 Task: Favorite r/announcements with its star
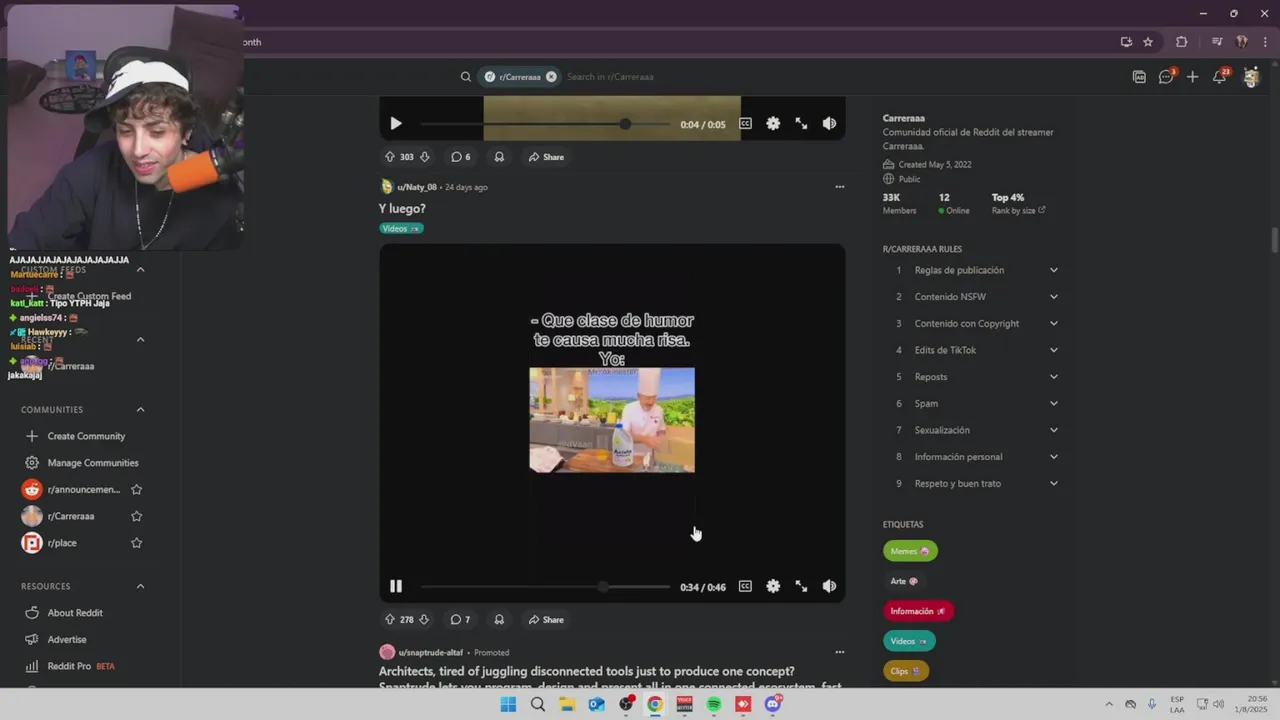137,490
